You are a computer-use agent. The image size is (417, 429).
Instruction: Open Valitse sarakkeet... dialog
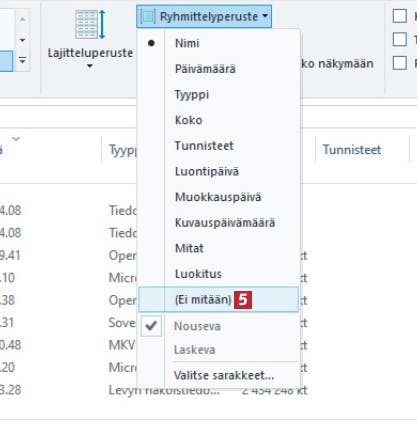(x=224, y=375)
